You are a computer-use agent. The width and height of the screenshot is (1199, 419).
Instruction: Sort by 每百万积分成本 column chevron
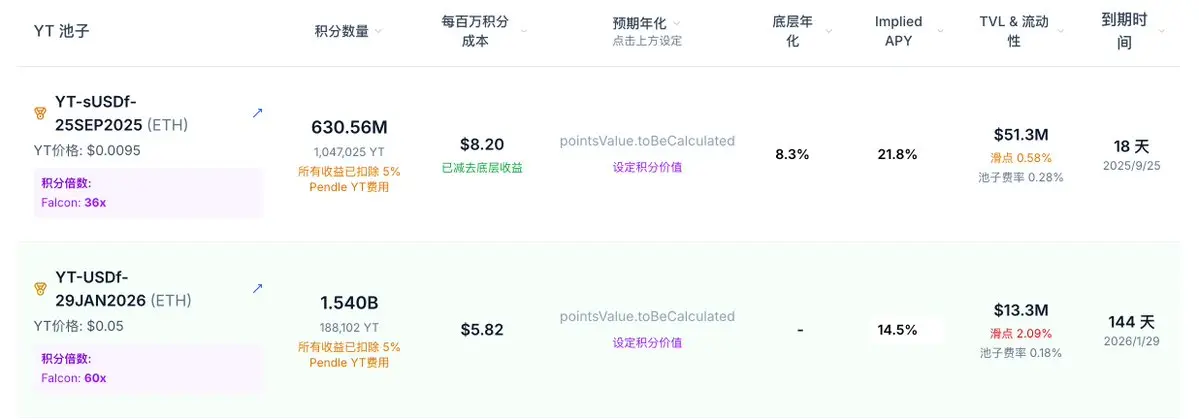pyautogui.click(x=524, y=31)
